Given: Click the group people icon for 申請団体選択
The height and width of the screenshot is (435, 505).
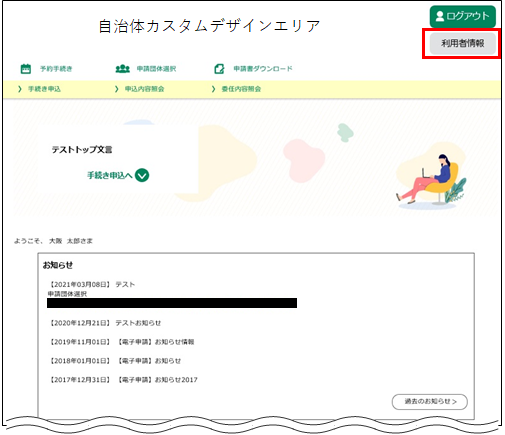Looking at the screenshot, I should (122, 69).
